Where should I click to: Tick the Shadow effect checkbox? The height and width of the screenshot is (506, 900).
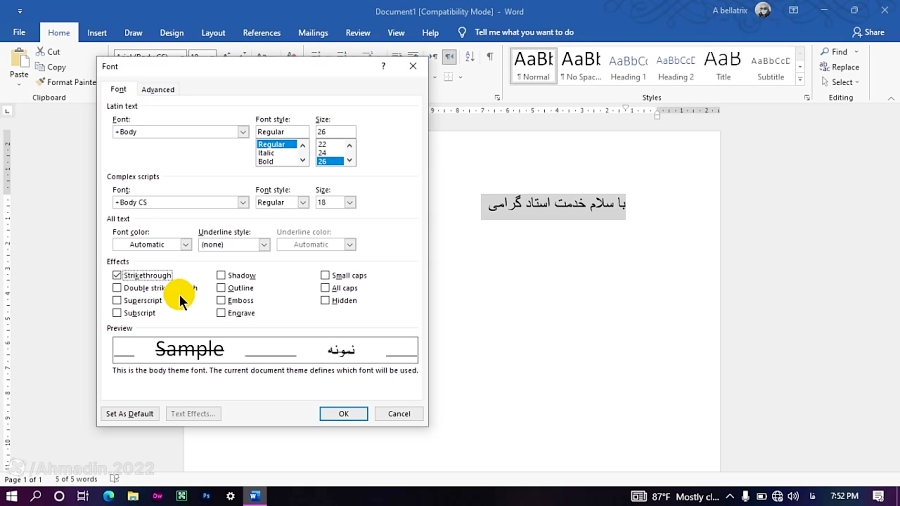(x=221, y=275)
